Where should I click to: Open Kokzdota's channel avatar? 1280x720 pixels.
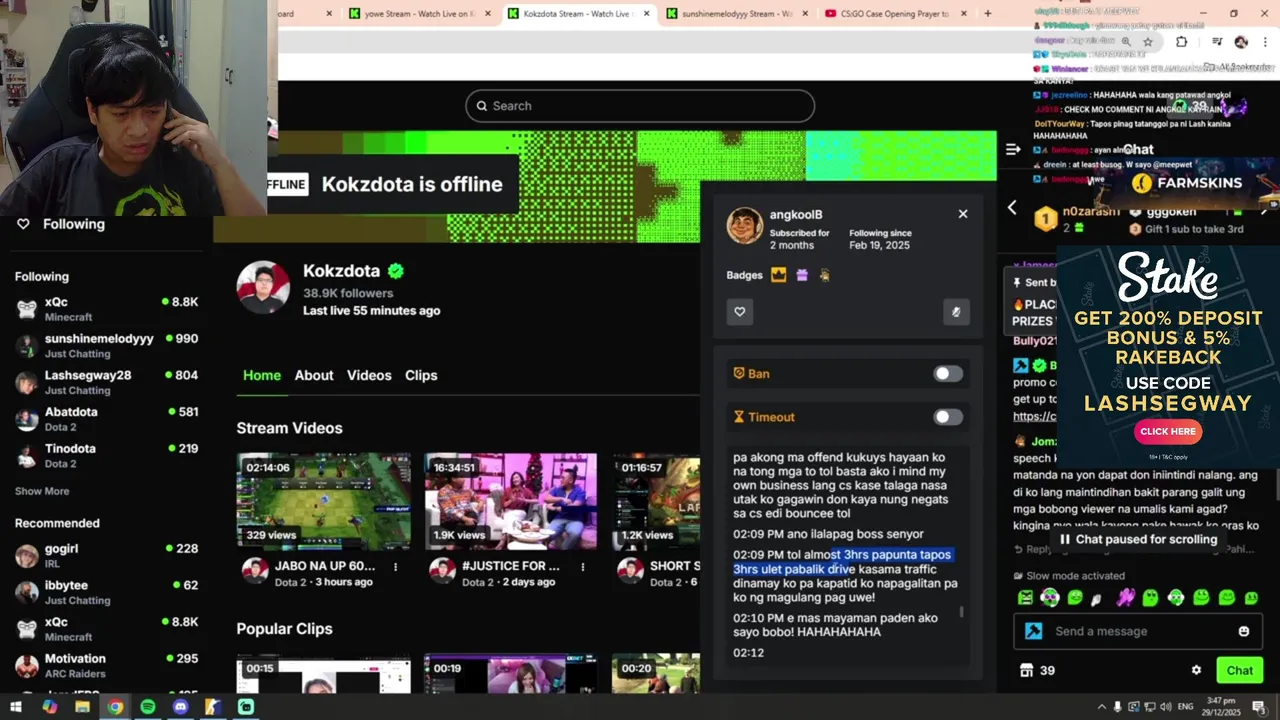click(x=263, y=288)
